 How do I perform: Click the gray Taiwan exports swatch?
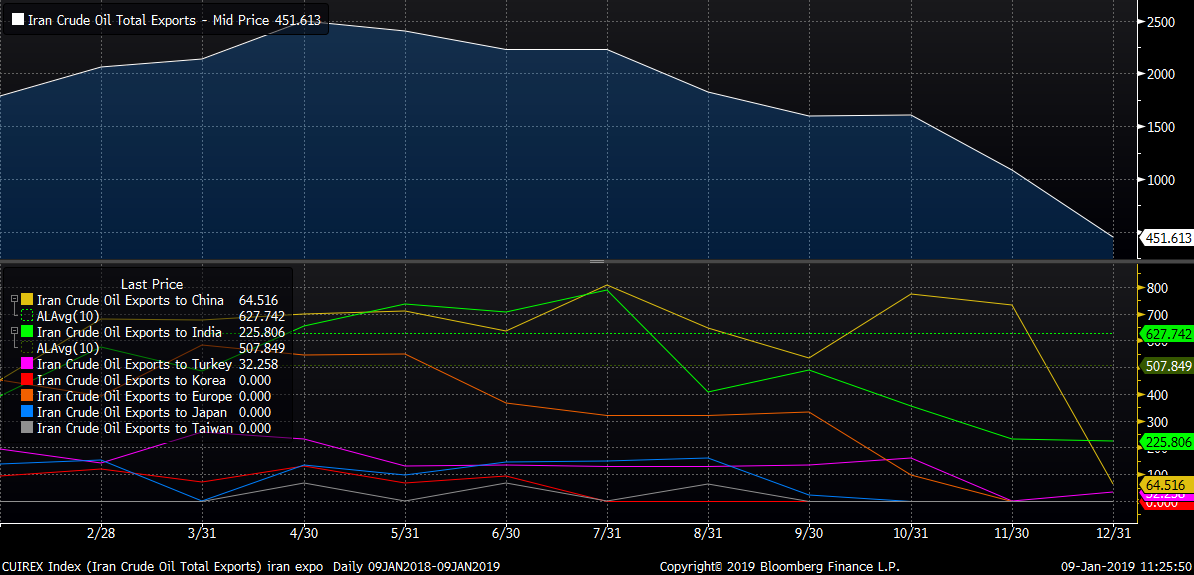[27, 428]
